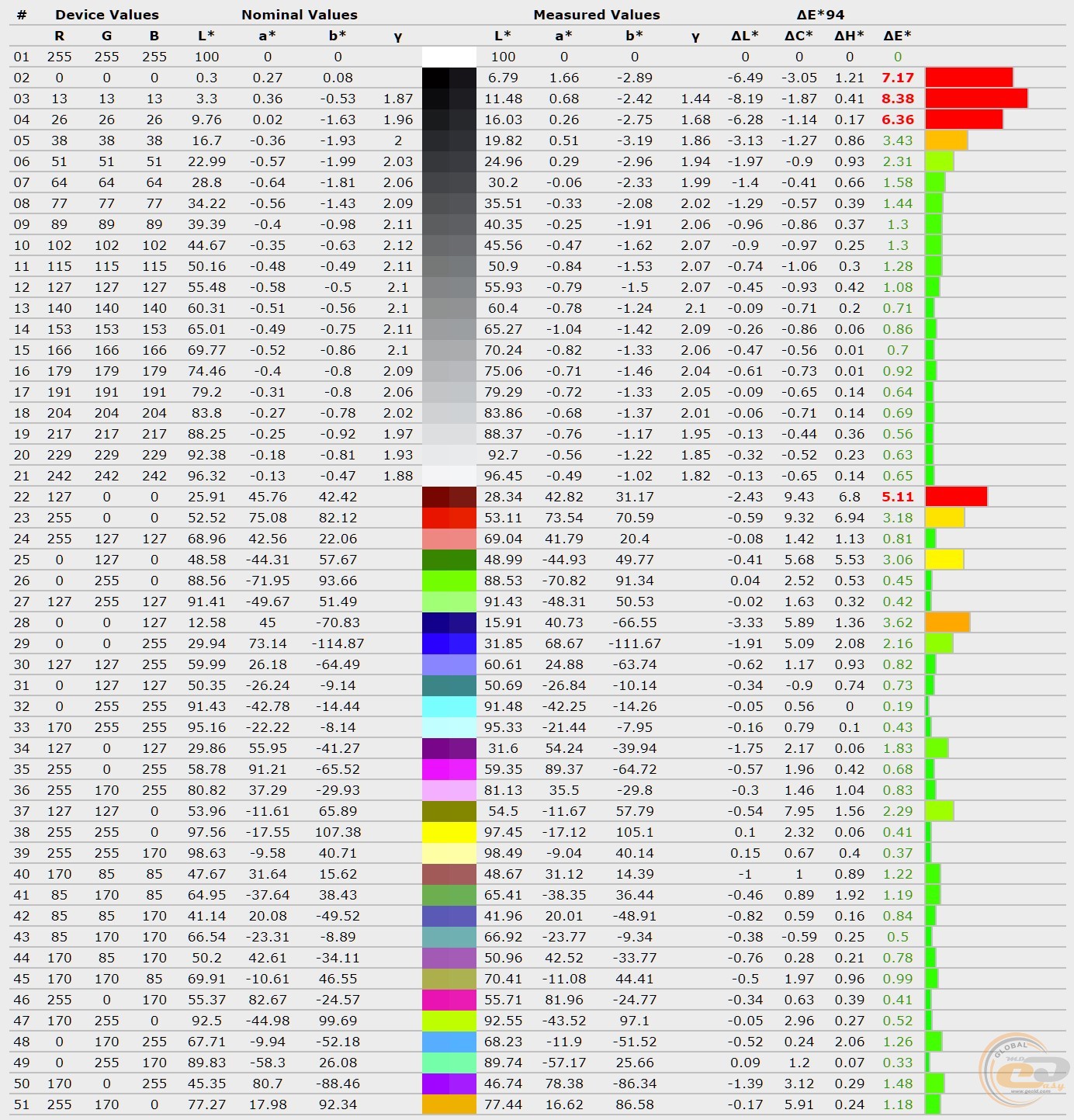Screen dimensions: 1074x1120
Task: Click the ΔE value '7.17'
Action: pos(898,78)
